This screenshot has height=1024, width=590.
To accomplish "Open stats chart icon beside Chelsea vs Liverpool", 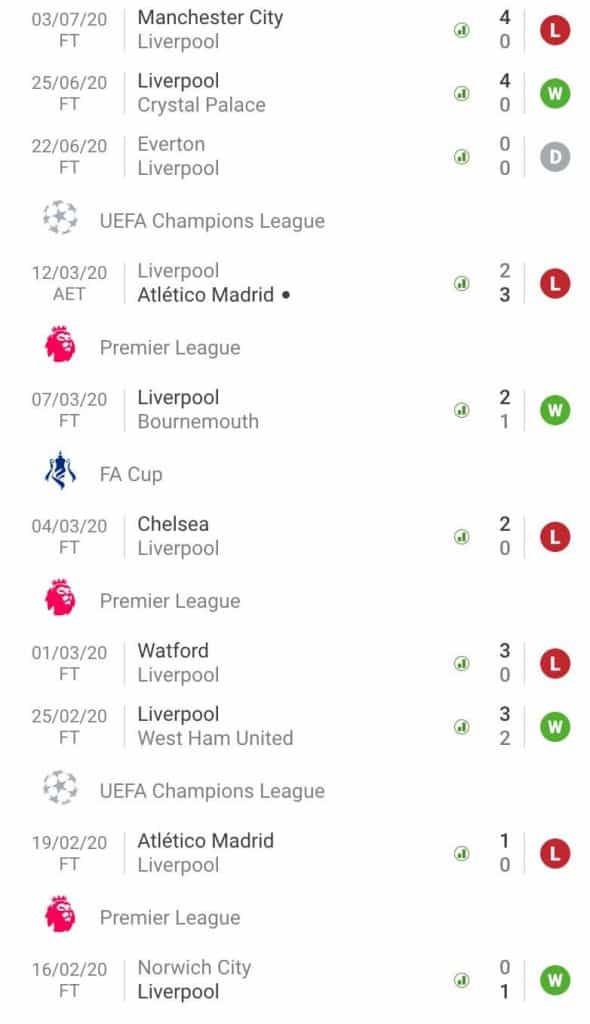I will point(461,535).
